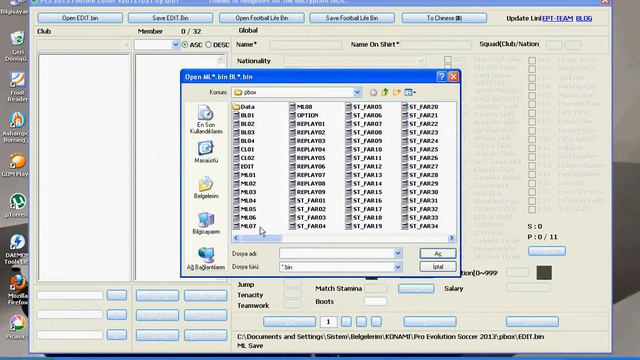This screenshot has width=640, height=360.
Task: Open the EPT-TEAM link
Action: tap(558, 18)
